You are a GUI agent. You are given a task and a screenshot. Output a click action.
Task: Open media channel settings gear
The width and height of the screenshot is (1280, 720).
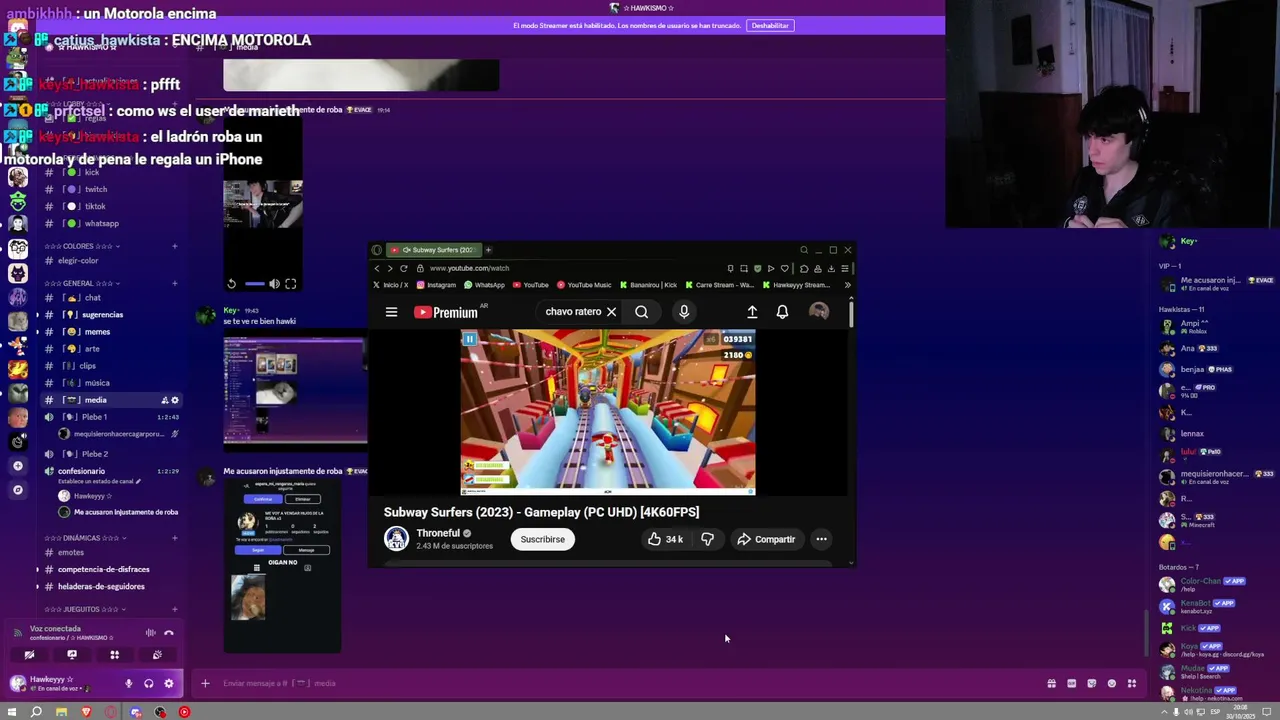175,400
